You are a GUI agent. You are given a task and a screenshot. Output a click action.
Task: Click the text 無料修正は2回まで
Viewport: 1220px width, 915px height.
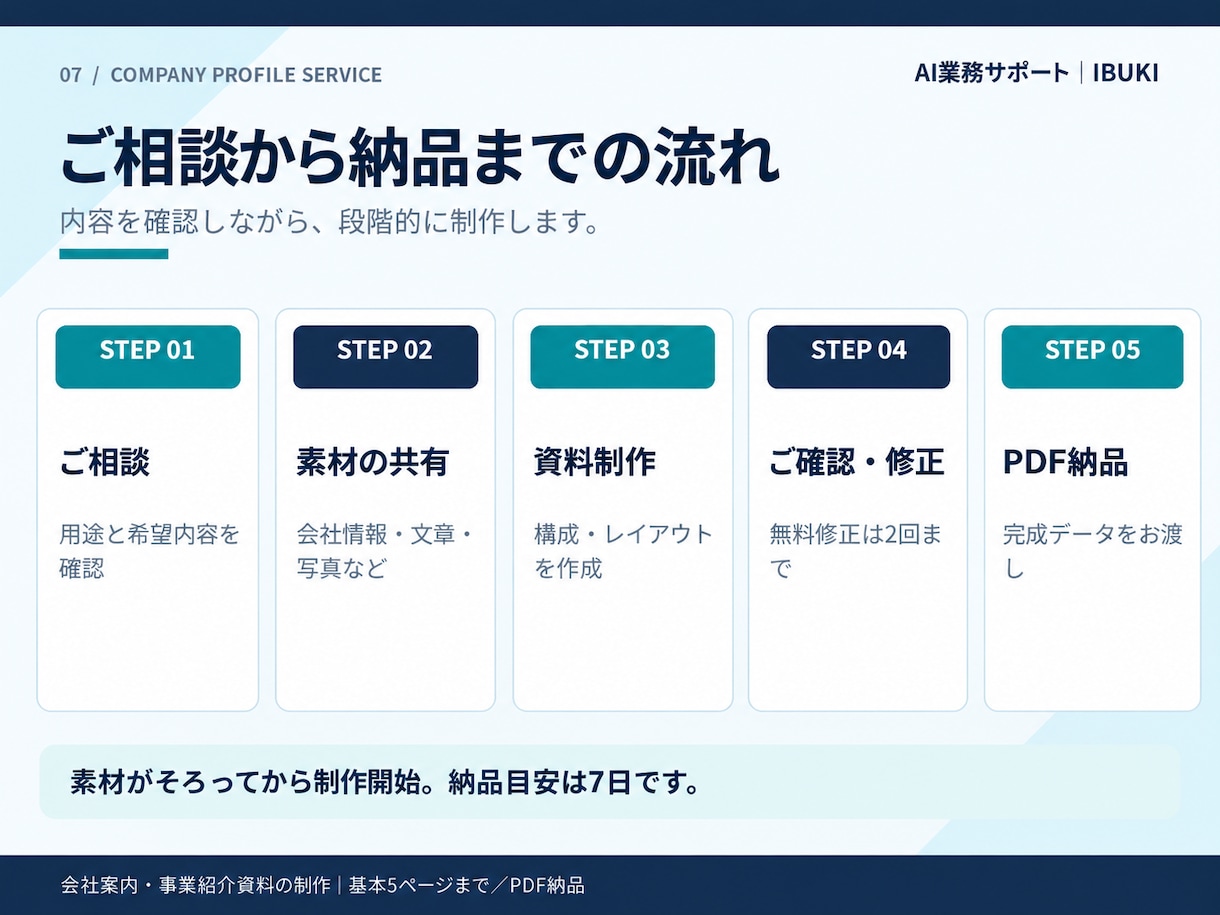coord(856,551)
